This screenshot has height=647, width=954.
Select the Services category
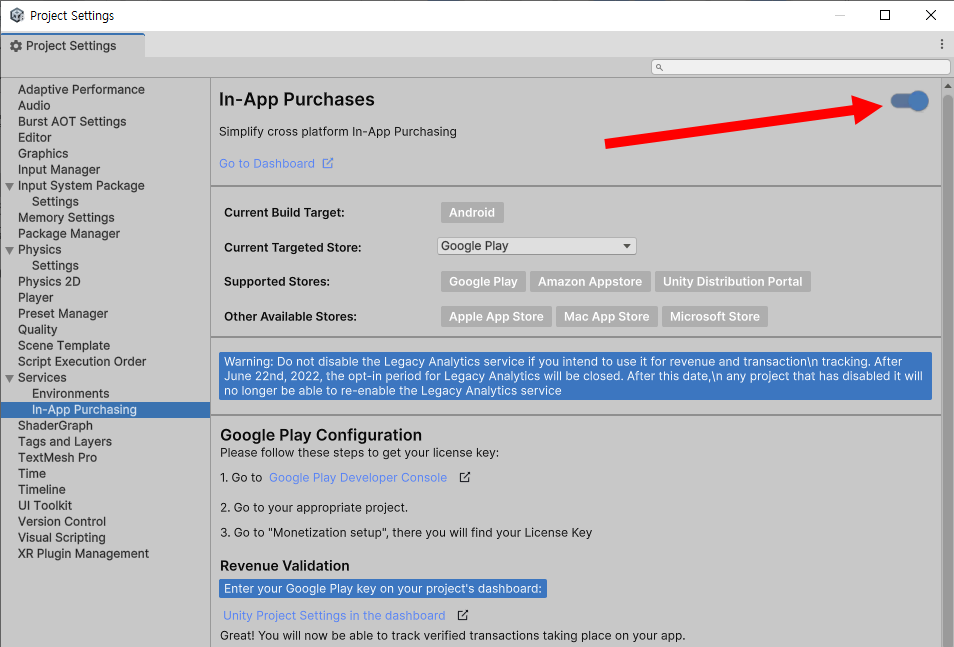[42, 377]
